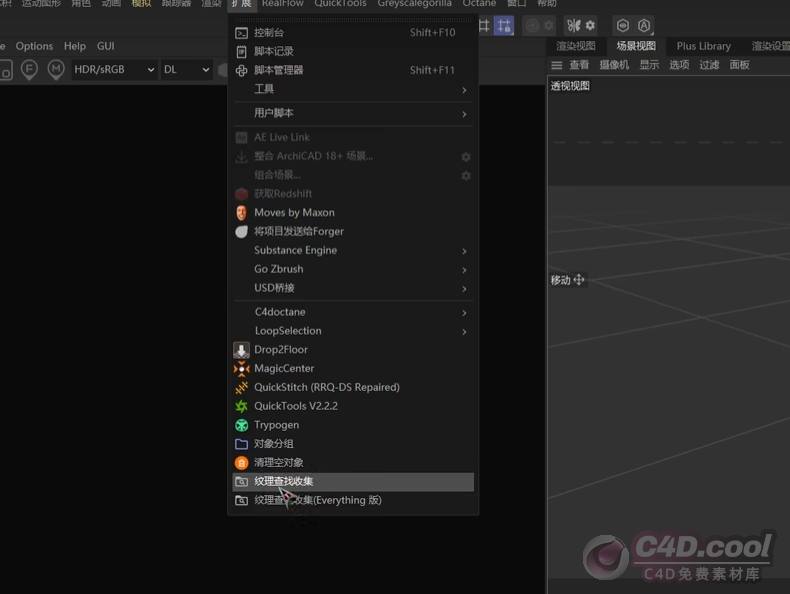Click the circled A icon in toolbar
Screen dimensions: 790x594
click(644, 25)
